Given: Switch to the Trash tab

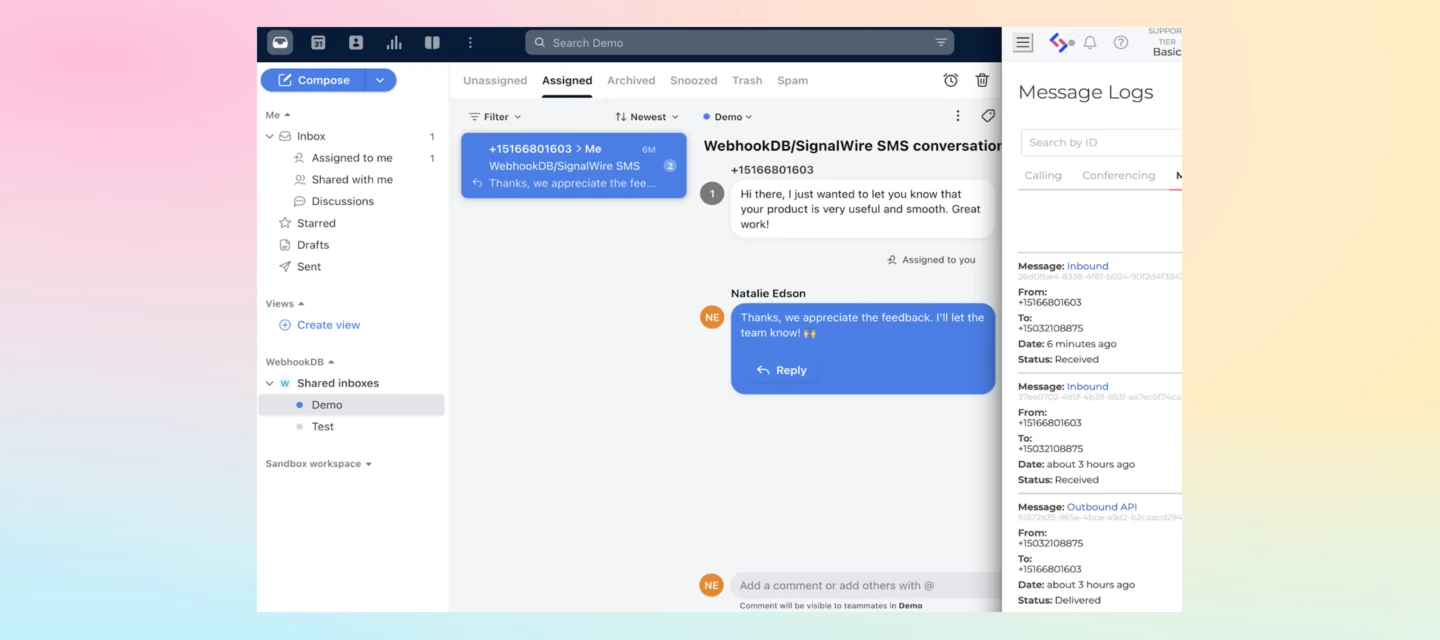Looking at the screenshot, I should coord(747,80).
